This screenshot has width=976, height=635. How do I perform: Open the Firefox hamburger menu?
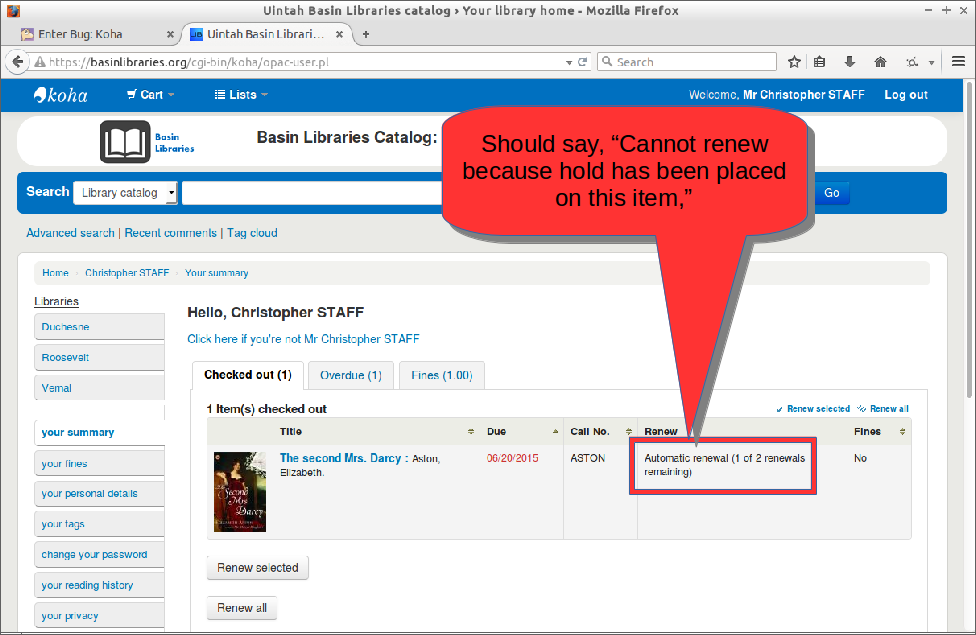(x=958, y=62)
